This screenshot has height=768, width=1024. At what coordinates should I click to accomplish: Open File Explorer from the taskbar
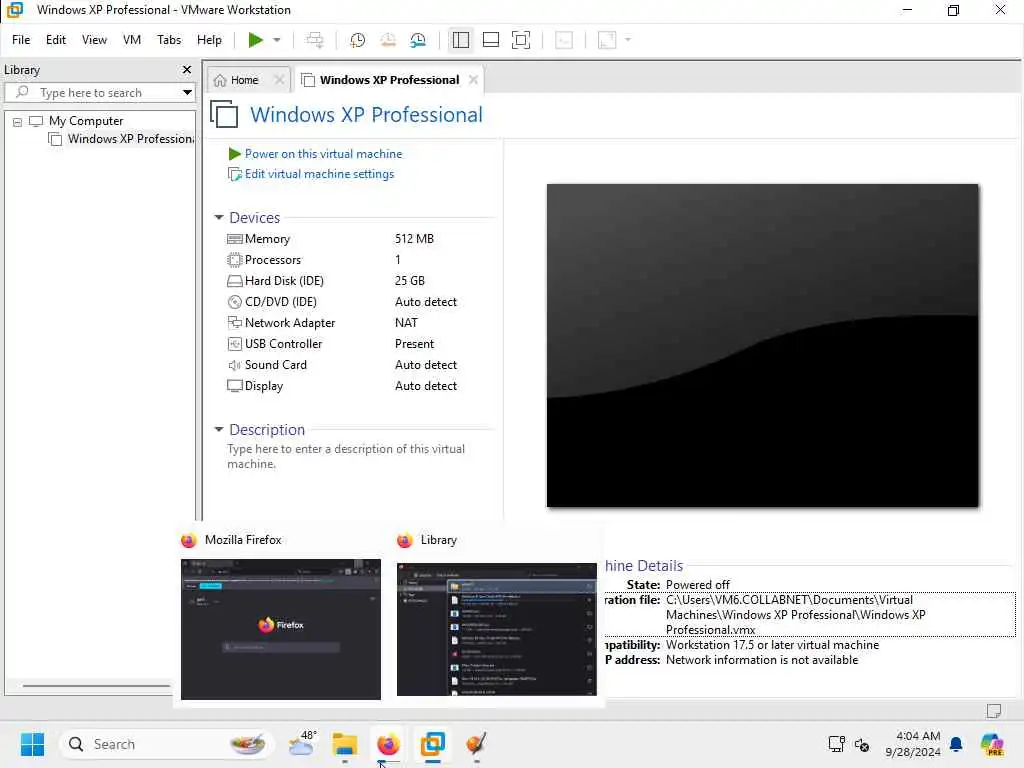[344, 744]
